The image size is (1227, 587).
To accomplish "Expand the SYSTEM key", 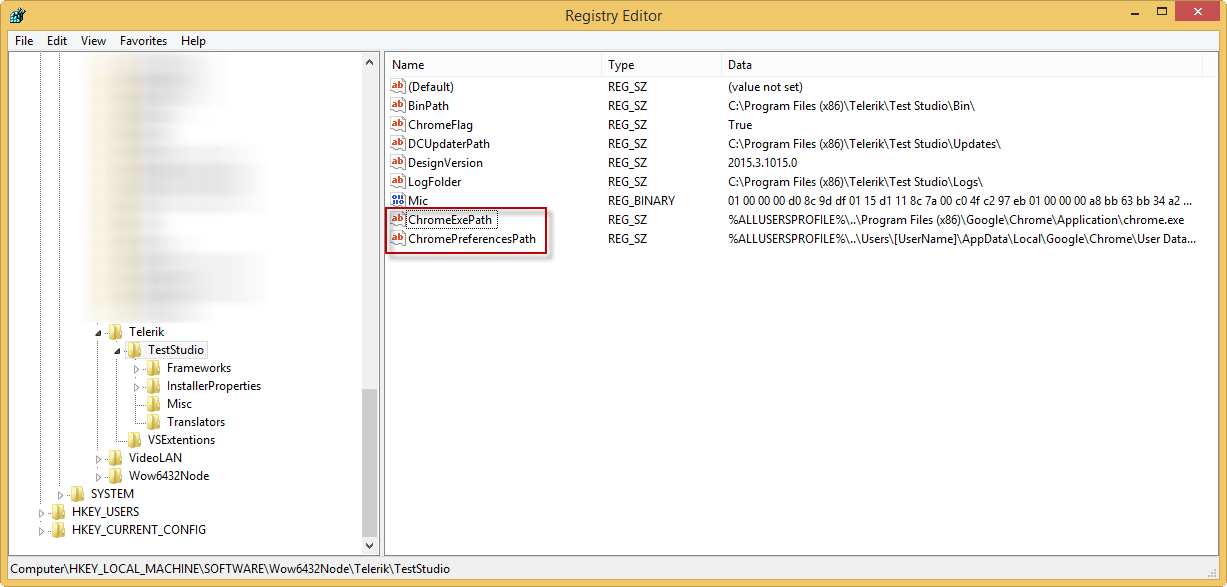I will (x=61, y=494).
